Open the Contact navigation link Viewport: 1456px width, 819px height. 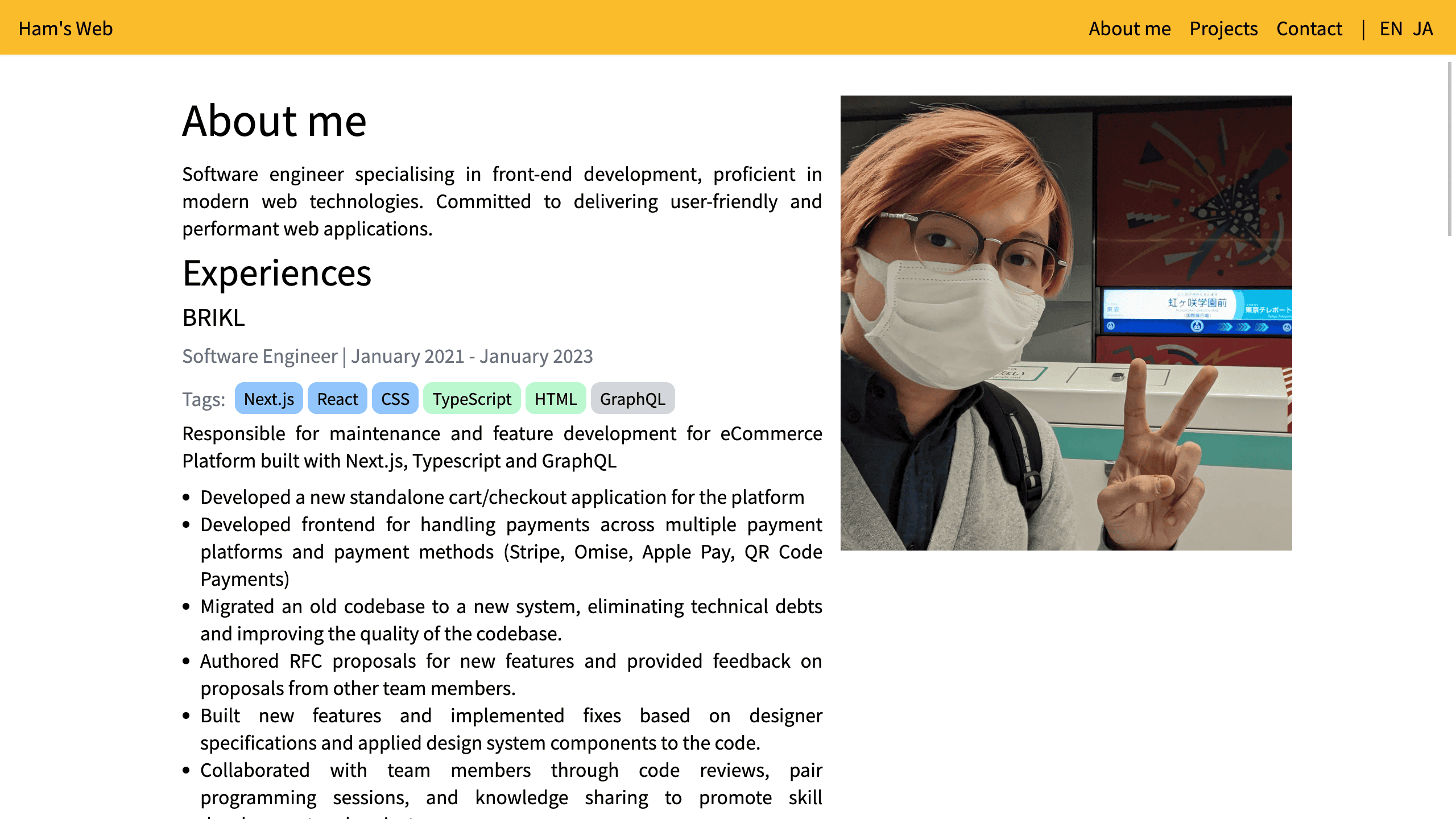tap(1309, 28)
